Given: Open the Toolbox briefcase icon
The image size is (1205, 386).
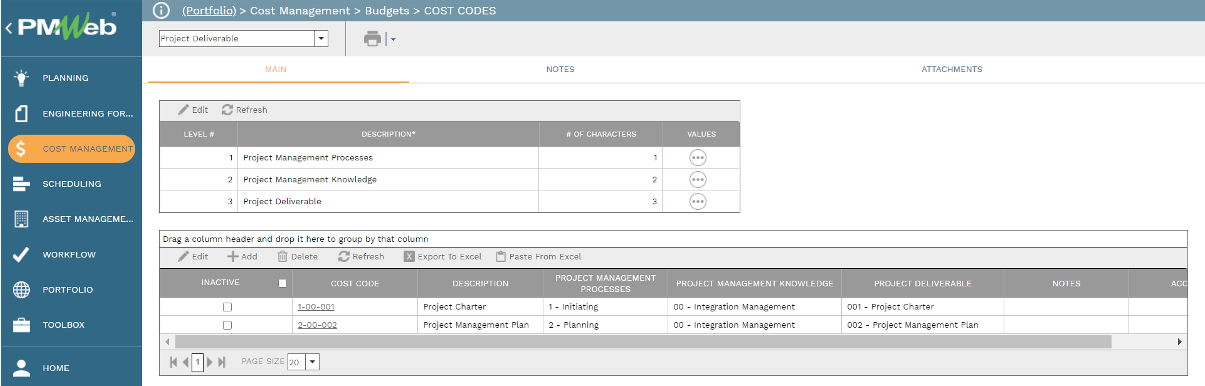Looking at the screenshot, I should 21,325.
